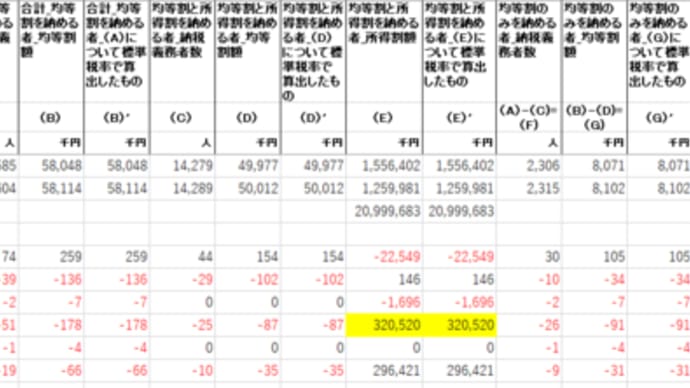This screenshot has width=690, height=388.
Task: Select the (A)-(C)=(F) formula header cell
Action: (x=529, y=117)
